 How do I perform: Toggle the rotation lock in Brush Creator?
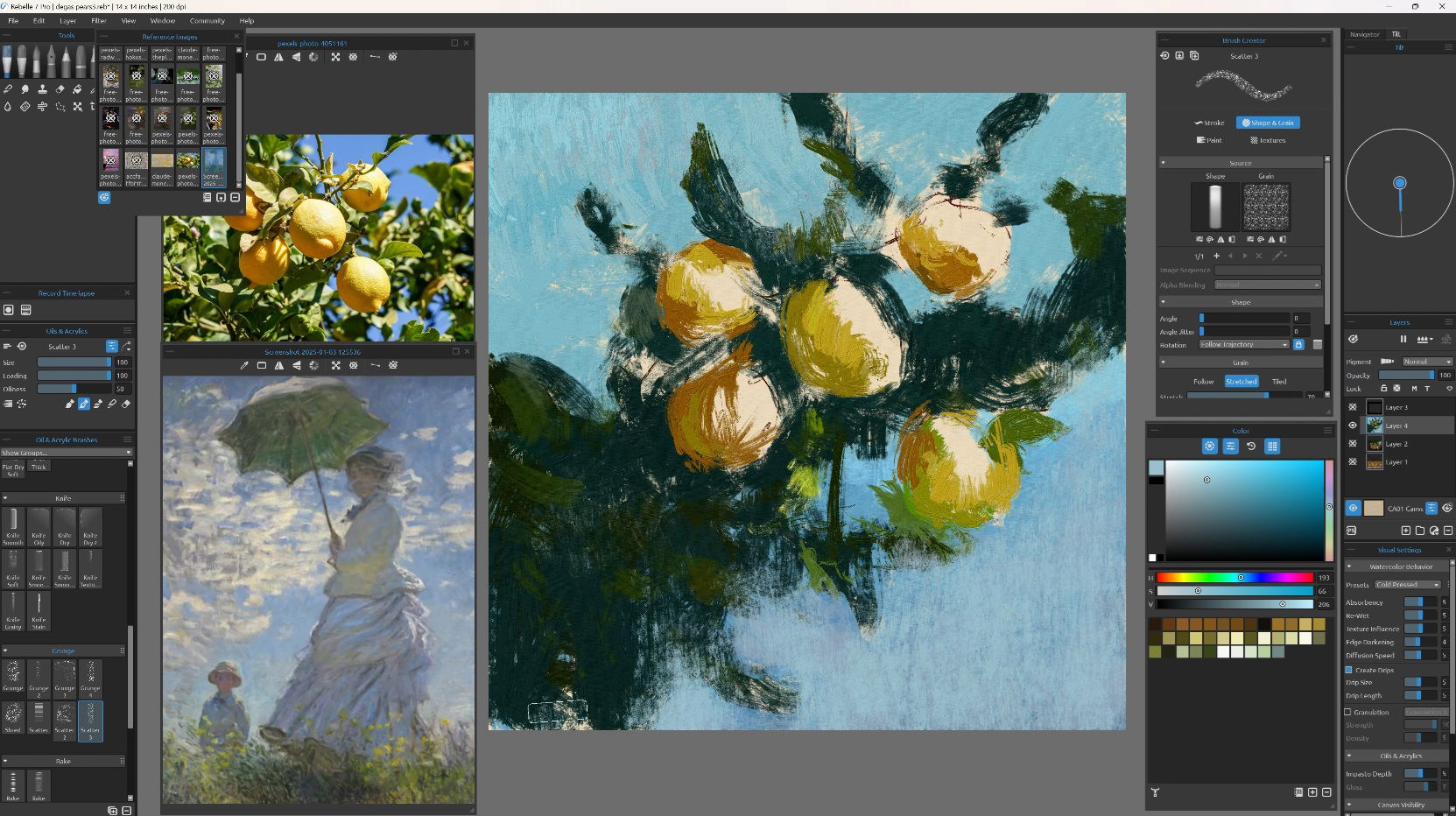tap(1298, 344)
